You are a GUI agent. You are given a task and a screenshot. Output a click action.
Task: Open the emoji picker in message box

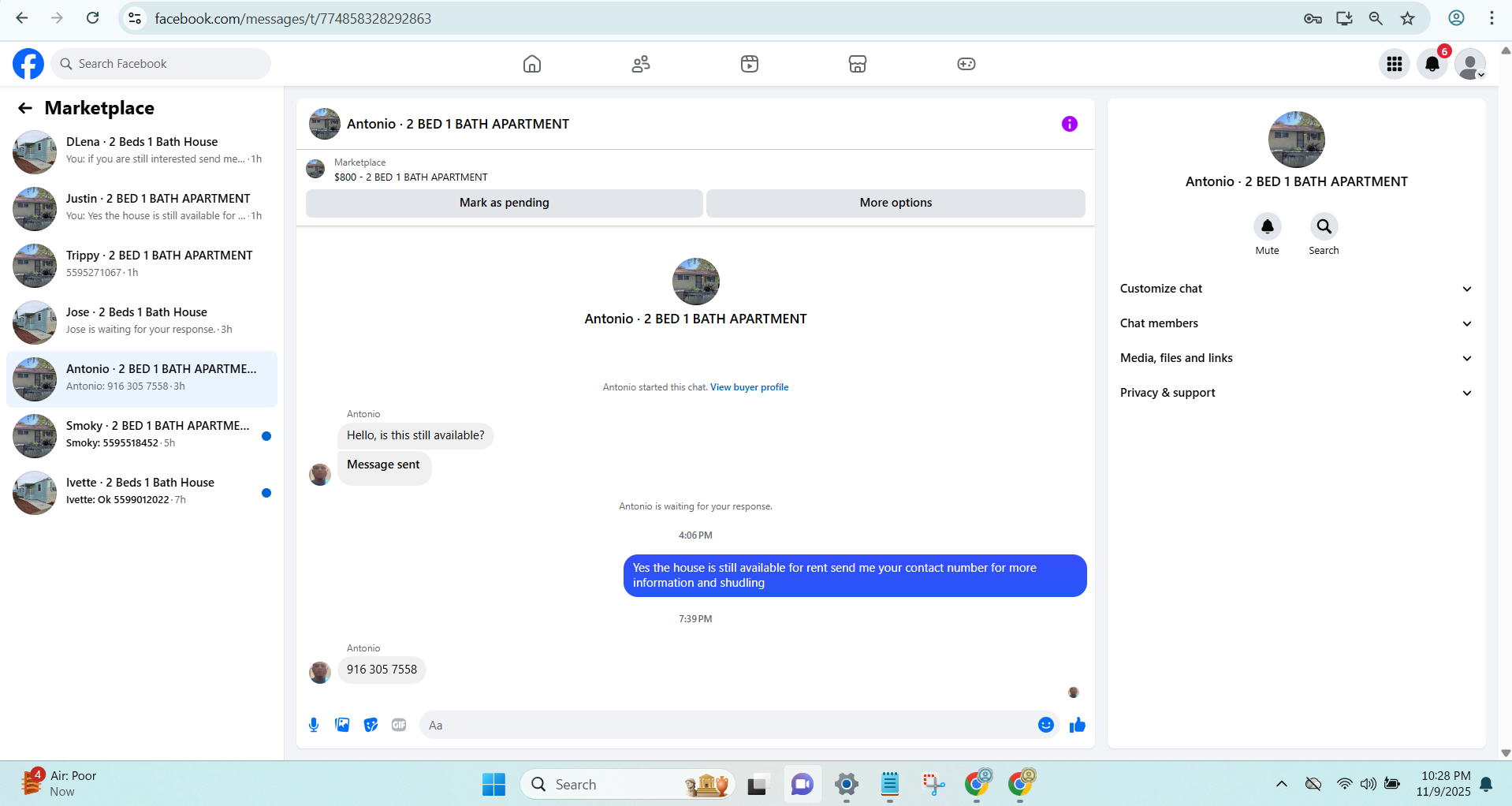click(1046, 725)
